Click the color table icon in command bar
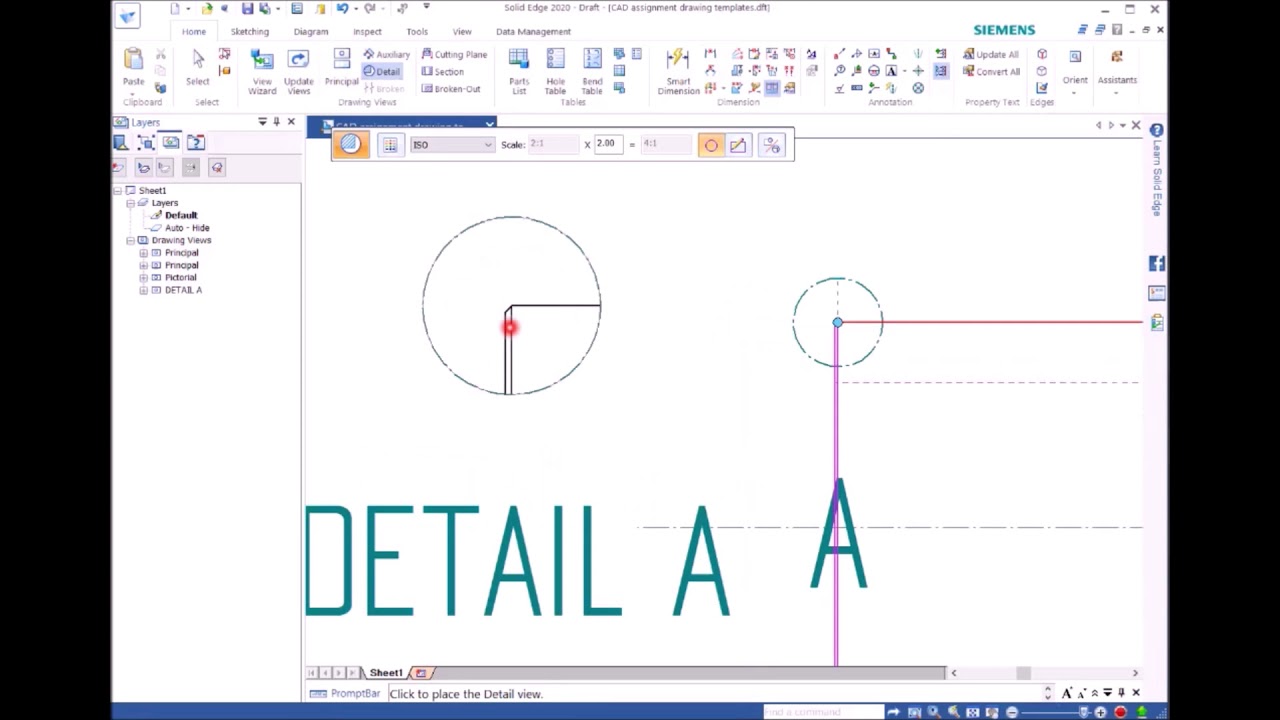1280x720 pixels. [x=390, y=145]
